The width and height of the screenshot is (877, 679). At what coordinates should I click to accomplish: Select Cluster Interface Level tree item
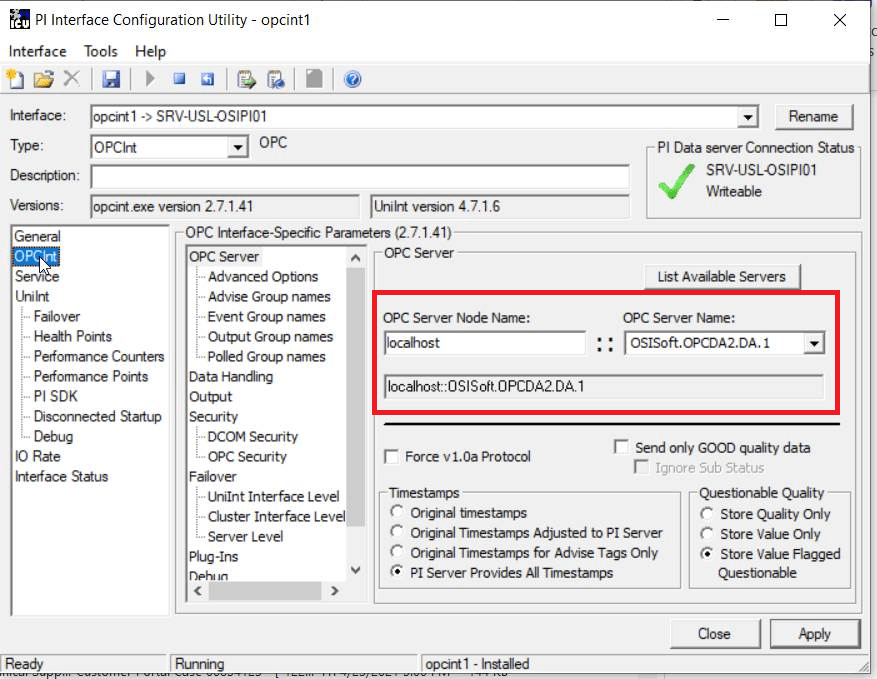[x=276, y=516]
